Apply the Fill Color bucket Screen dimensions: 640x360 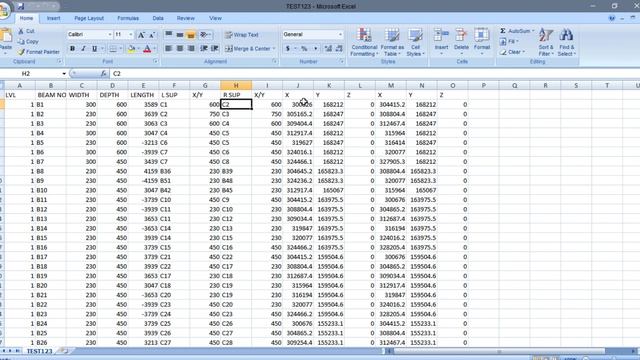131,49
